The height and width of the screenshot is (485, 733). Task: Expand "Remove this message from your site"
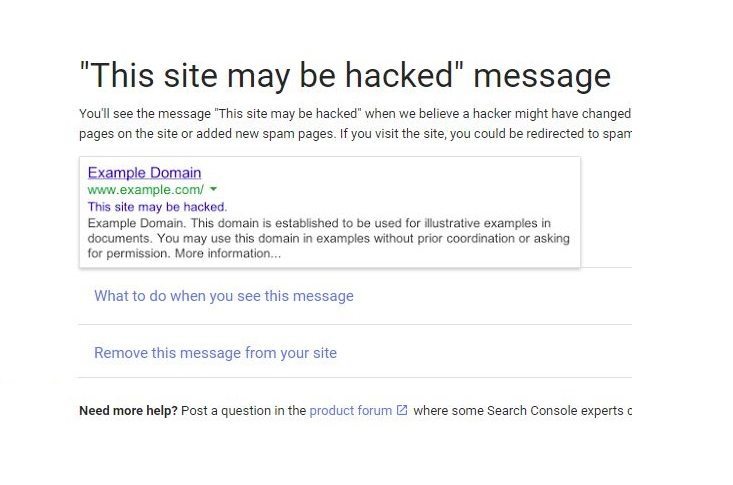point(215,353)
